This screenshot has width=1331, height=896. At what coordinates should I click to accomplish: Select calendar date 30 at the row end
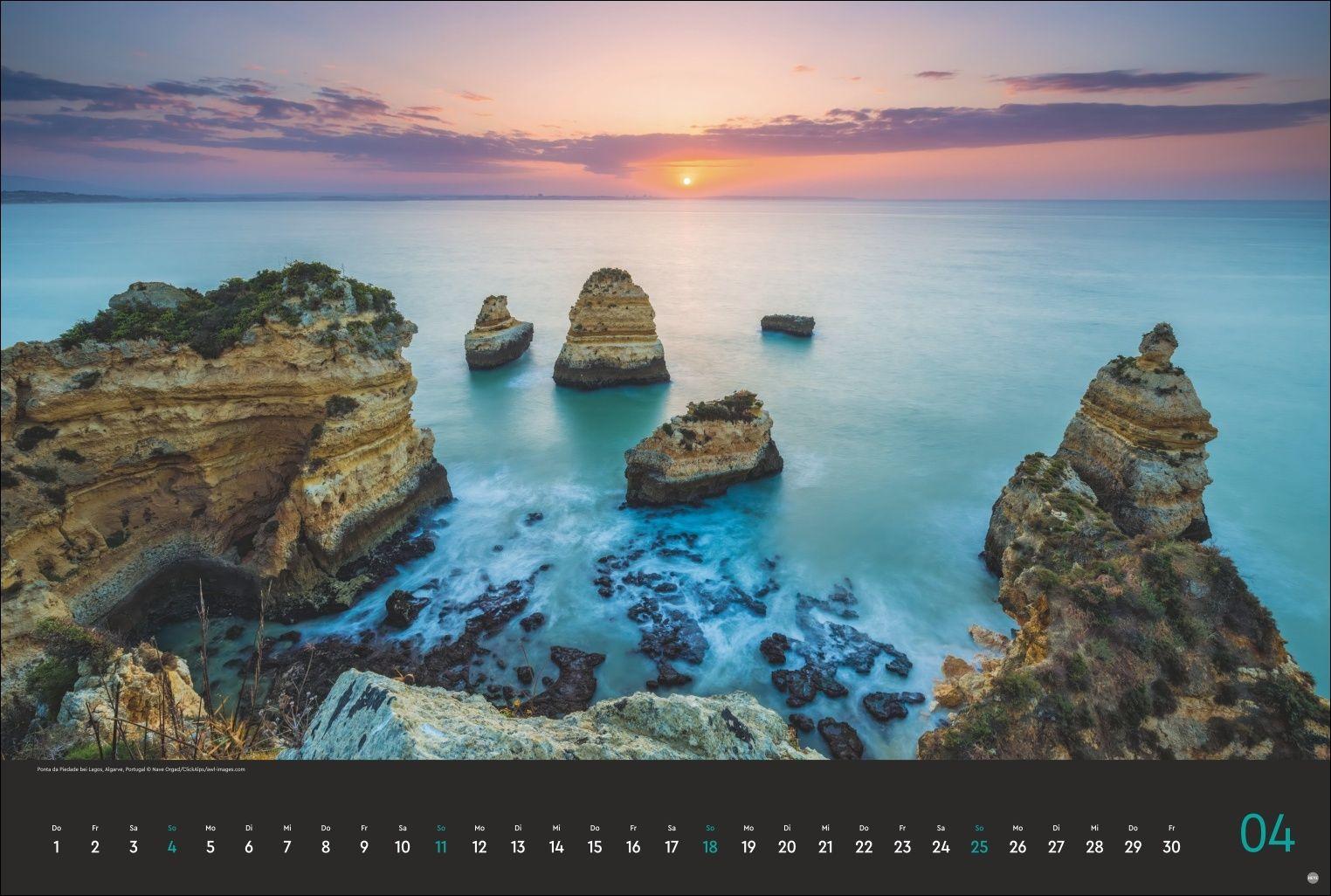pyautogui.click(x=1171, y=845)
